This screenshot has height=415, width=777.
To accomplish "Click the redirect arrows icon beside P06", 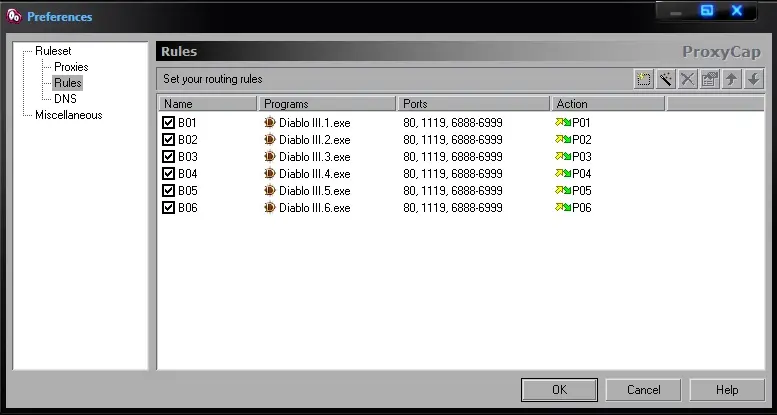I will tap(563, 207).
